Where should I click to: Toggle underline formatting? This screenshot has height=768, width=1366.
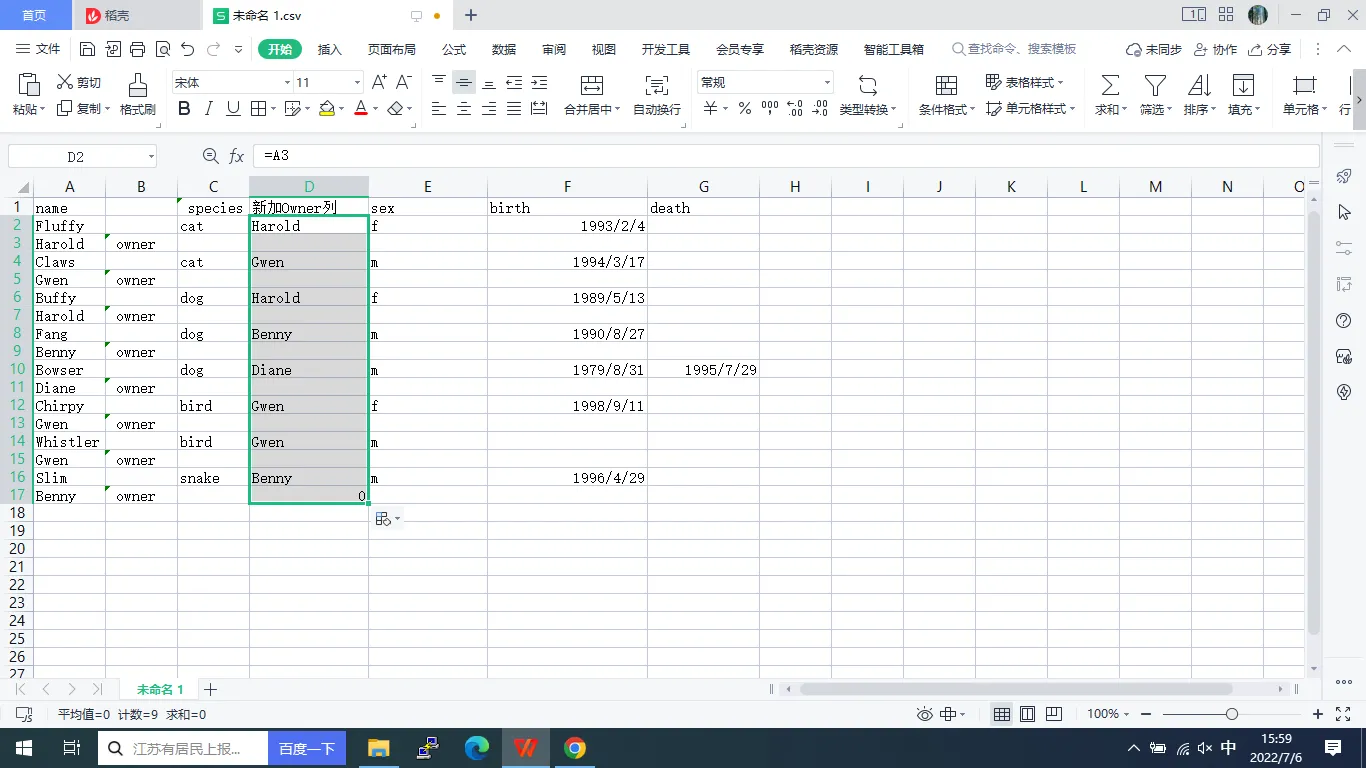point(233,108)
